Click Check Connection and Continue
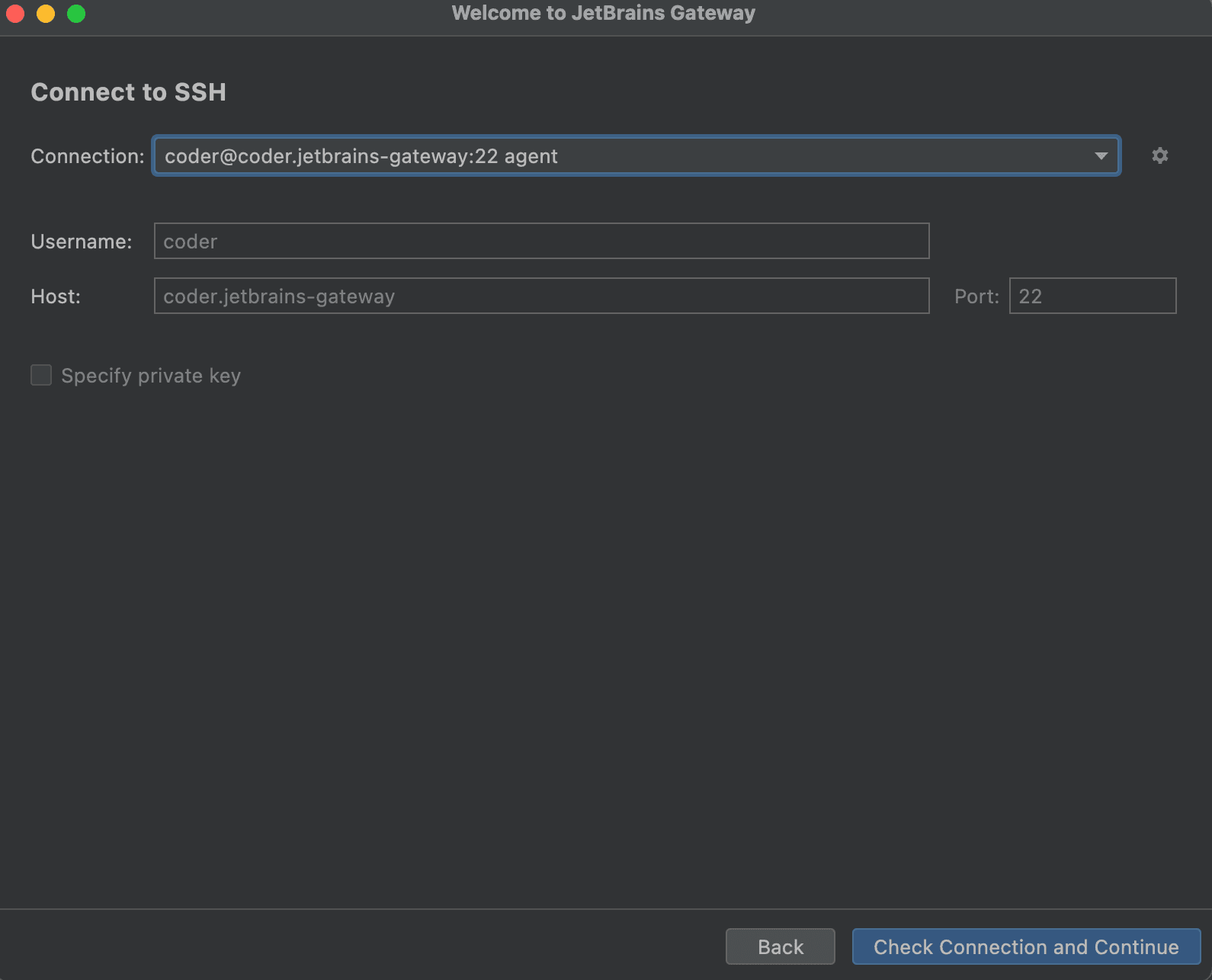Image resolution: width=1212 pixels, height=980 pixels. pos(1026,946)
